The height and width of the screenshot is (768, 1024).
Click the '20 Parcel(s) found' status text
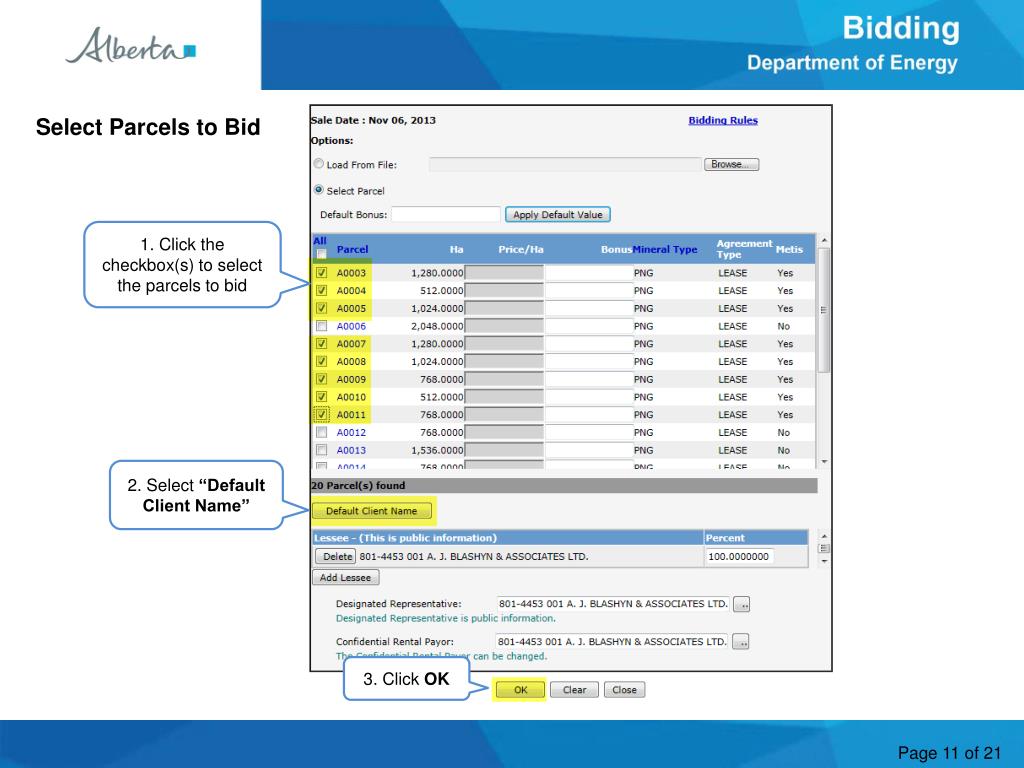click(358, 485)
